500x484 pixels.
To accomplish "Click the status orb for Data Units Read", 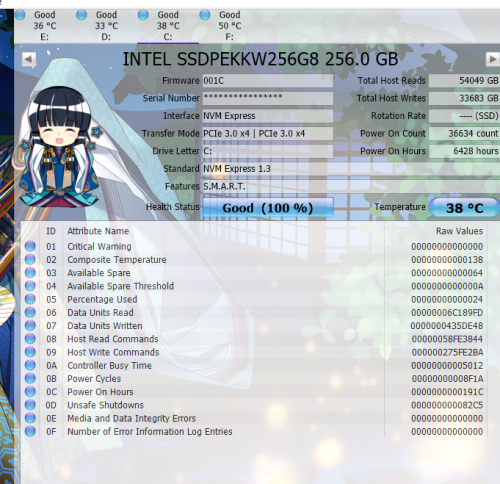I will 30,312.
